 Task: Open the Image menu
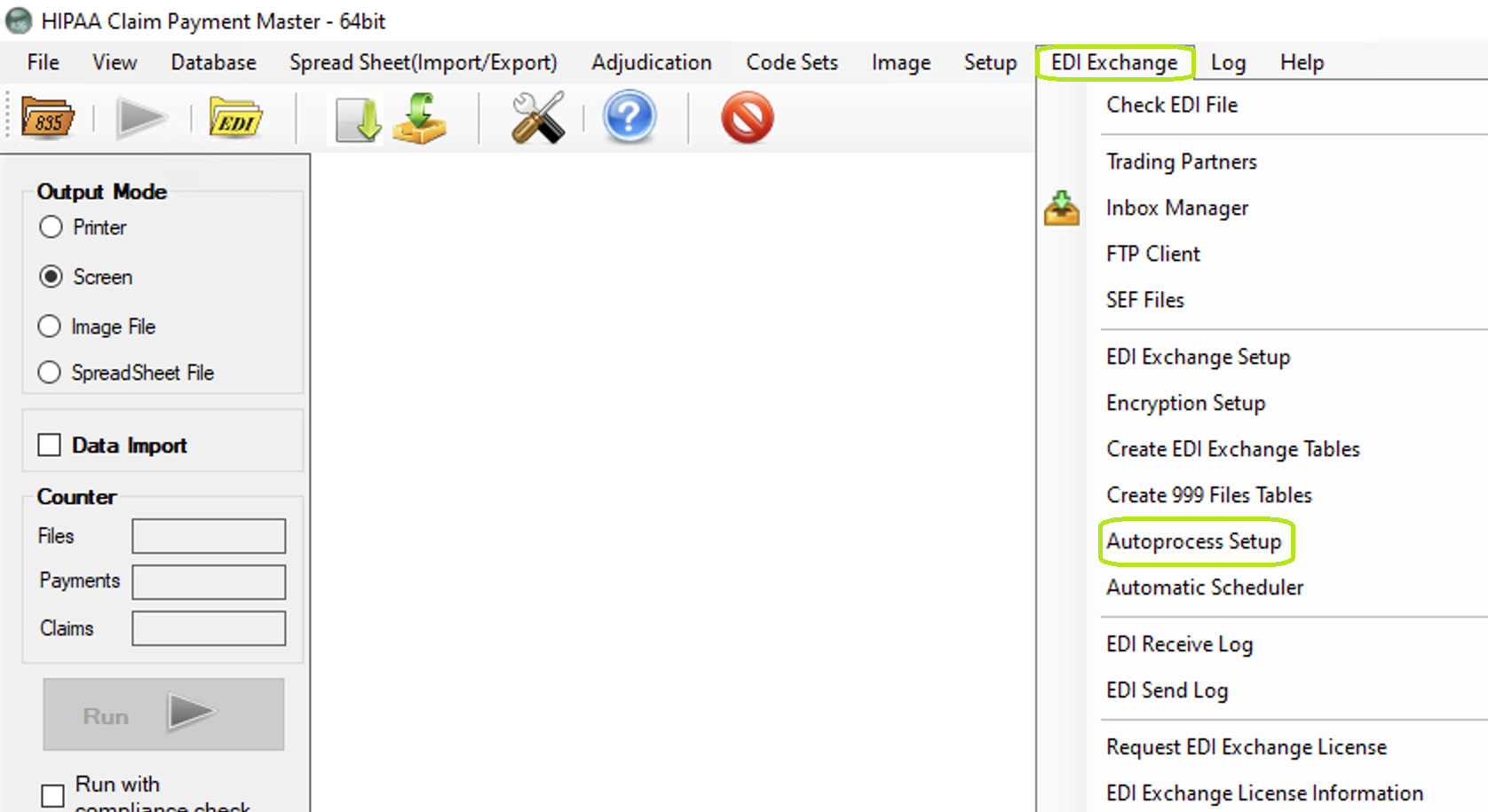click(901, 62)
